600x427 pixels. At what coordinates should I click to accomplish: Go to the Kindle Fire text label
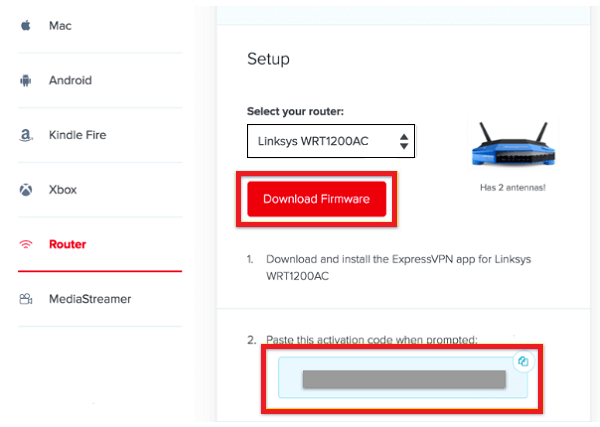[77, 135]
